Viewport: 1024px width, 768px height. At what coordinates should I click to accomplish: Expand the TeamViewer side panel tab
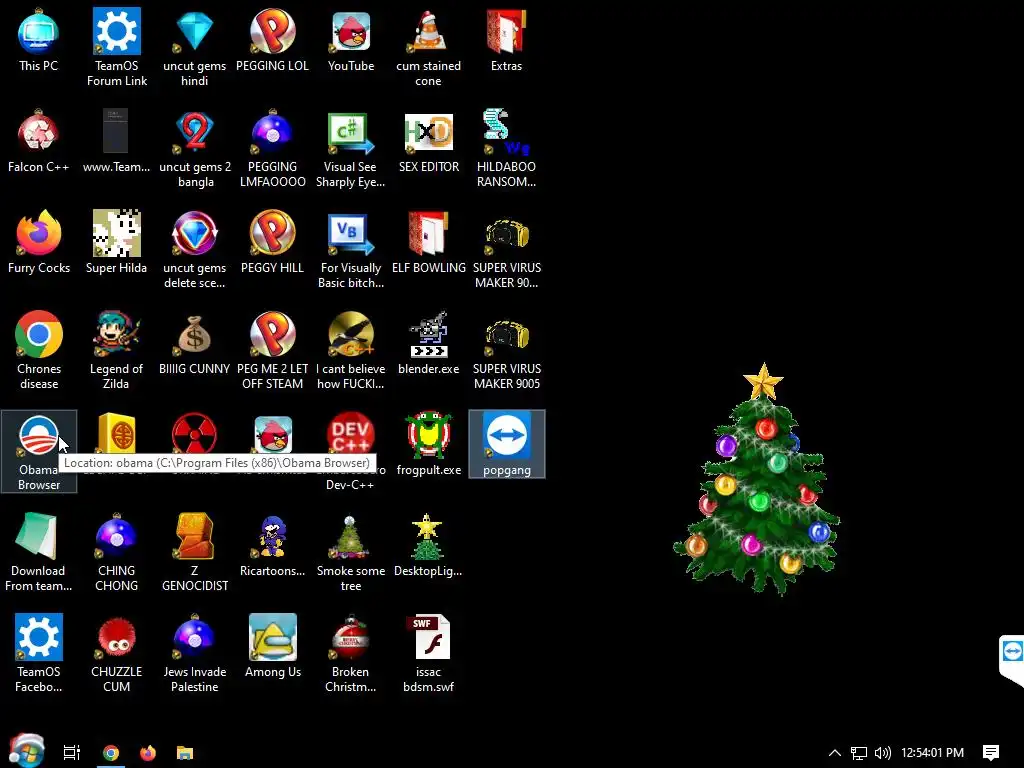tap(1012, 658)
